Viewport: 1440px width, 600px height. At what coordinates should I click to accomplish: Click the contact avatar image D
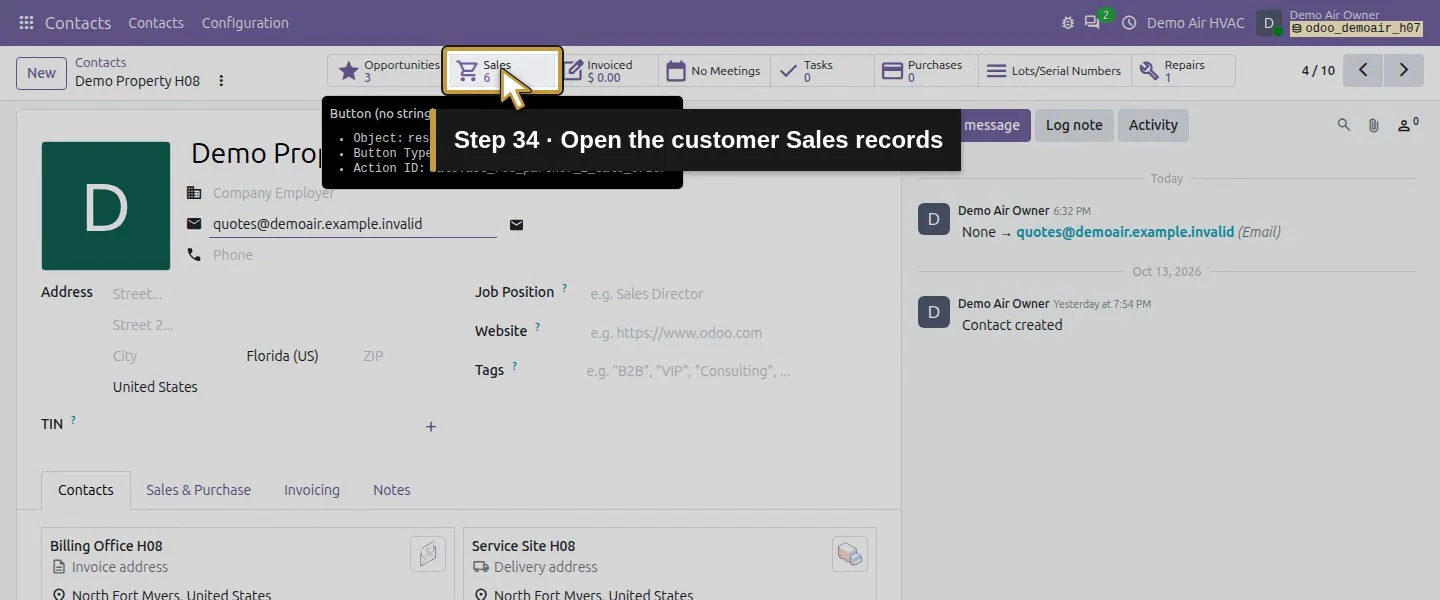click(x=106, y=206)
